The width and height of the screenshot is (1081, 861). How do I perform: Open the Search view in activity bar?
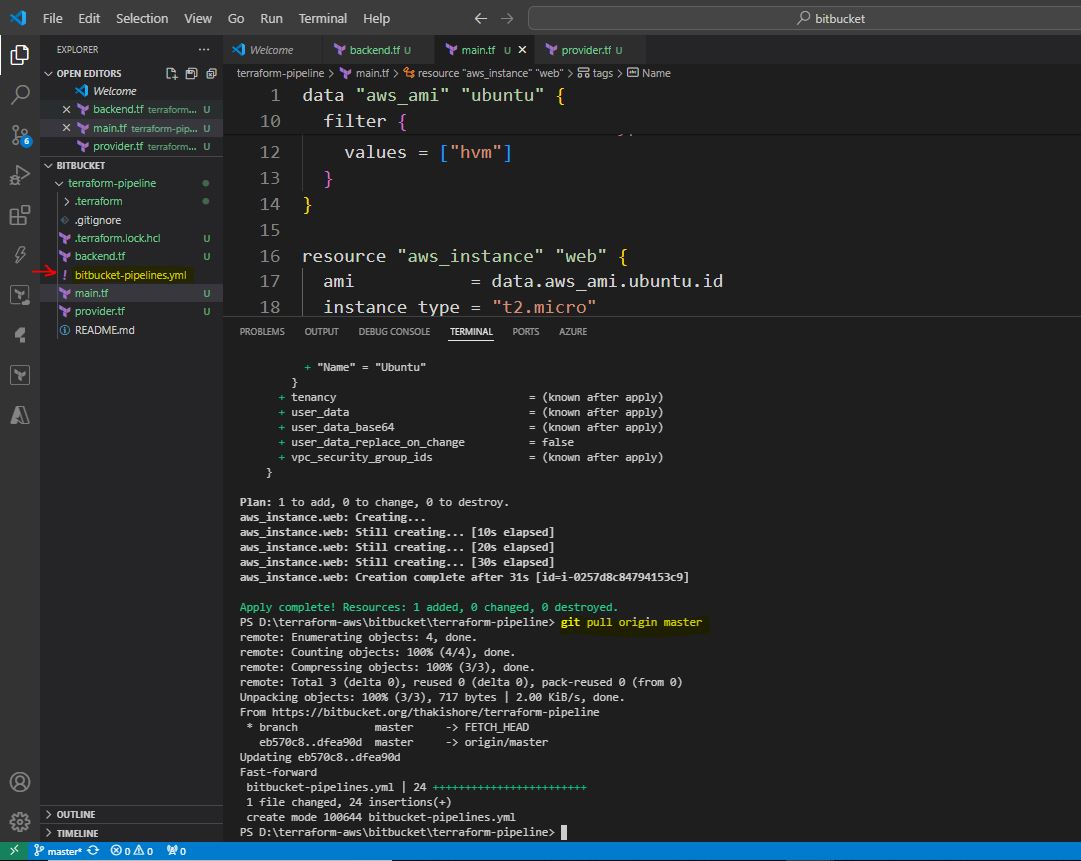(x=19, y=95)
